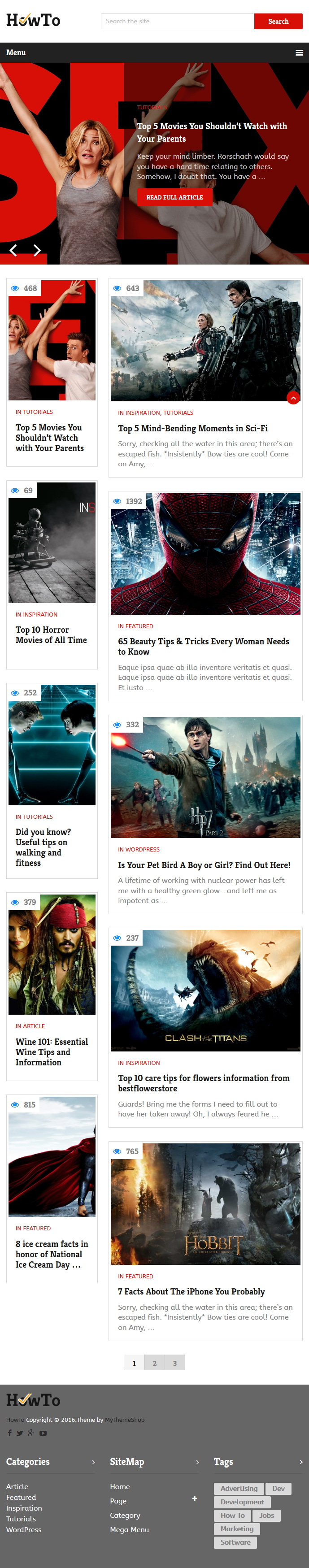The width and height of the screenshot is (309, 1568).
Task: Click the Search the site field
Action: 178,22
